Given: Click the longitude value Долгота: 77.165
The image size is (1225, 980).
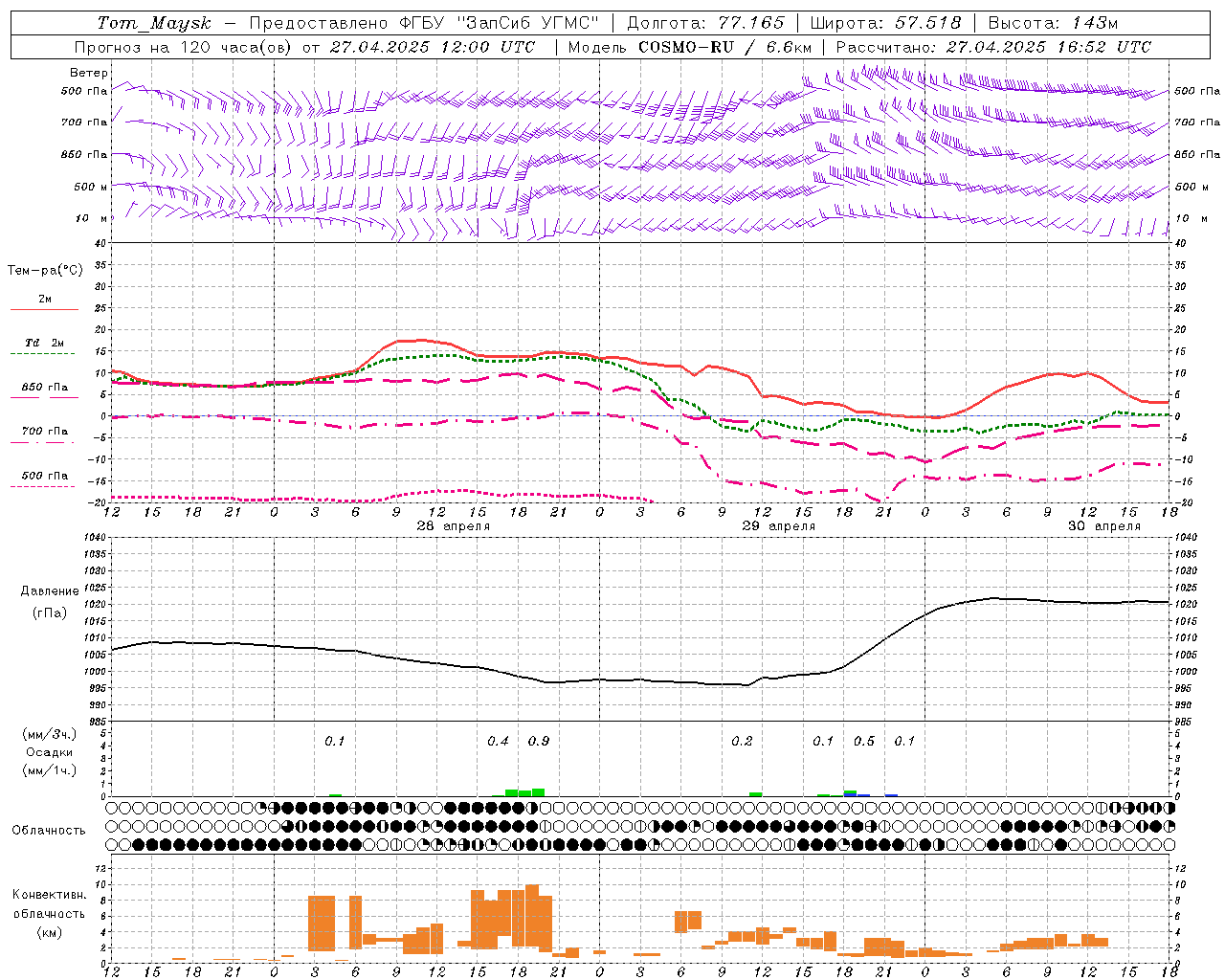Looking at the screenshot, I should coord(705,23).
